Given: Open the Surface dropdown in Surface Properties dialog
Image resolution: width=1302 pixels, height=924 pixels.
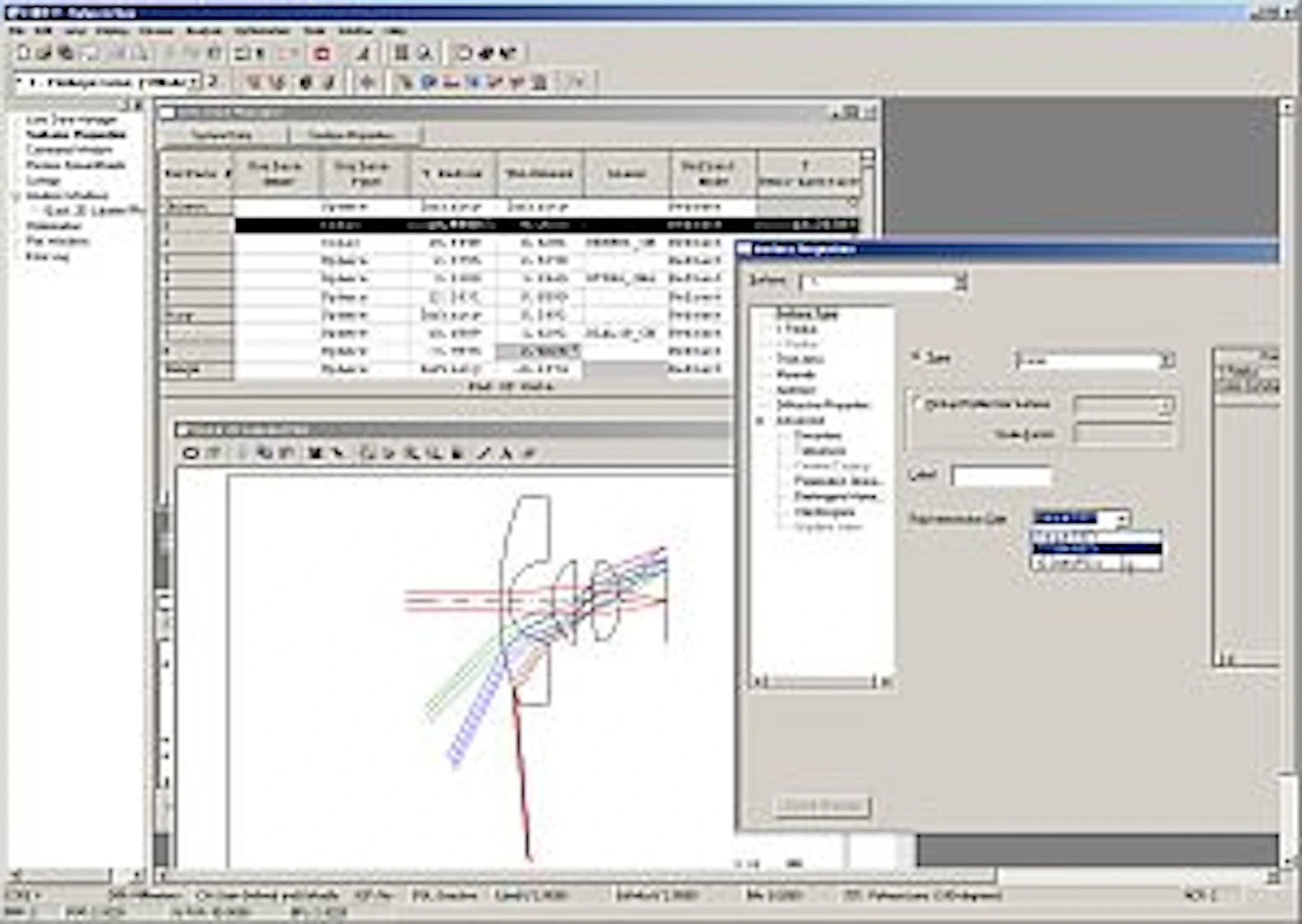Looking at the screenshot, I should click(x=960, y=282).
